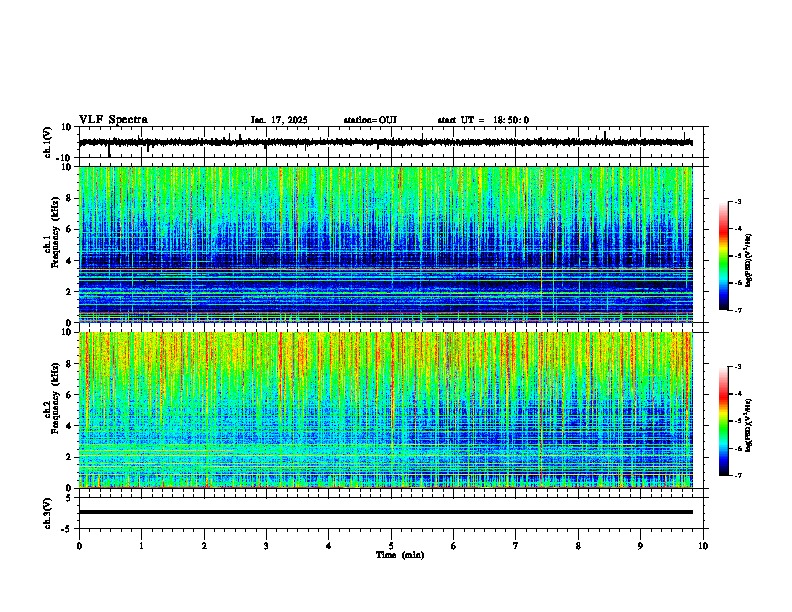Click "4" on the ch.2 frequency axis
792x612 pixels.
click(x=70, y=426)
